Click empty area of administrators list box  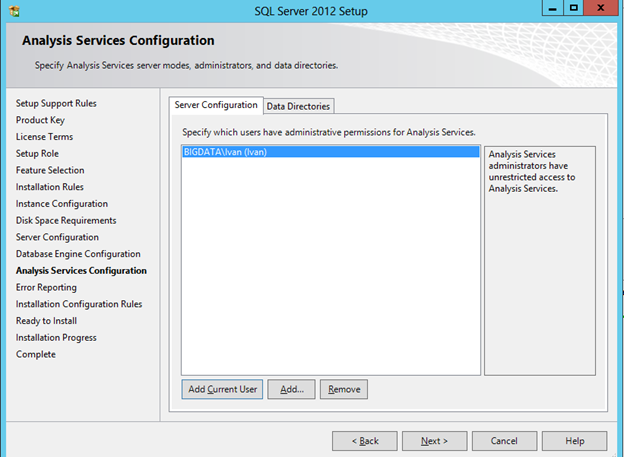(331, 267)
